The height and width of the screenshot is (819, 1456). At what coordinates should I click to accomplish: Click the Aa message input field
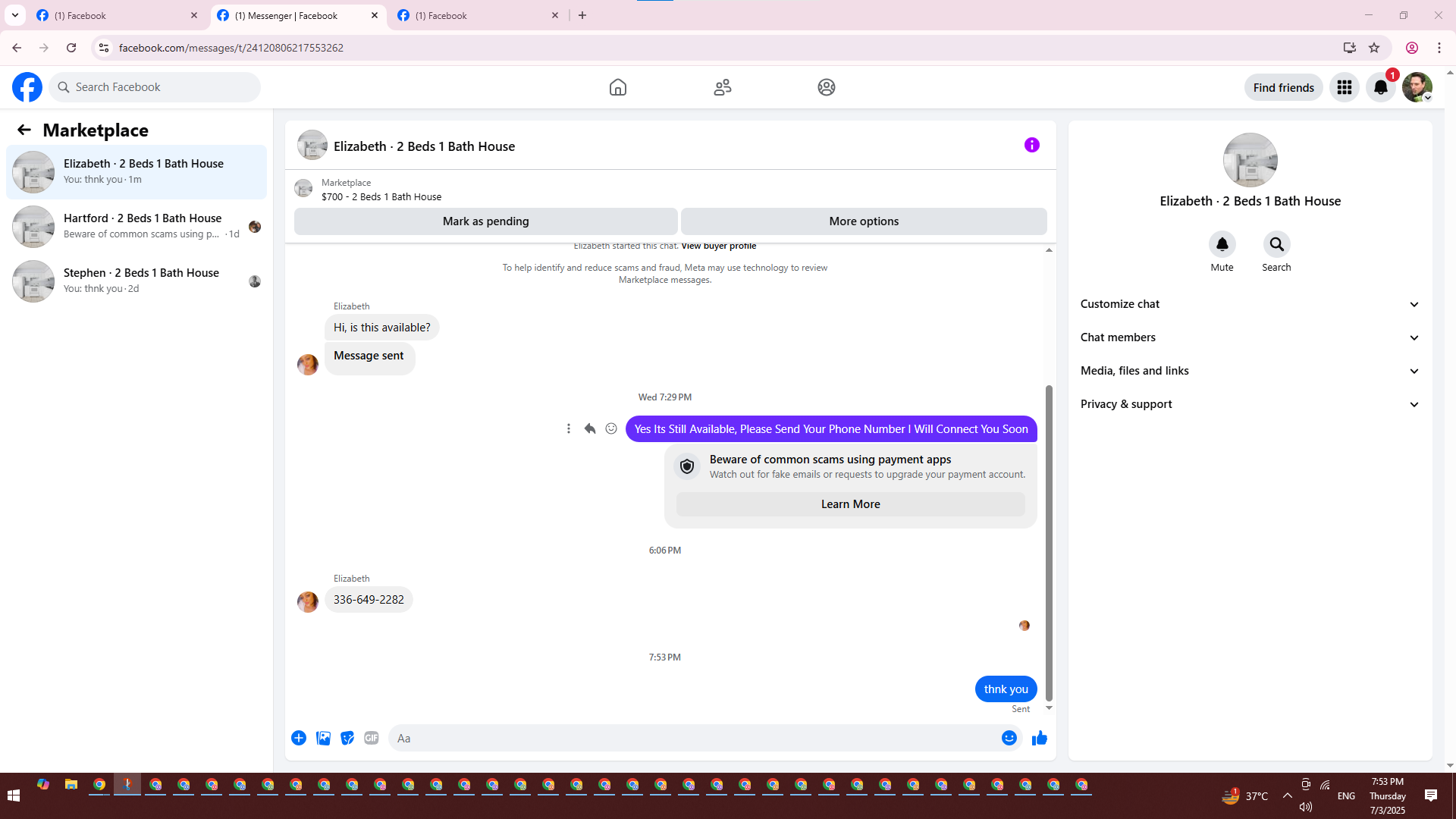[694, 738]
